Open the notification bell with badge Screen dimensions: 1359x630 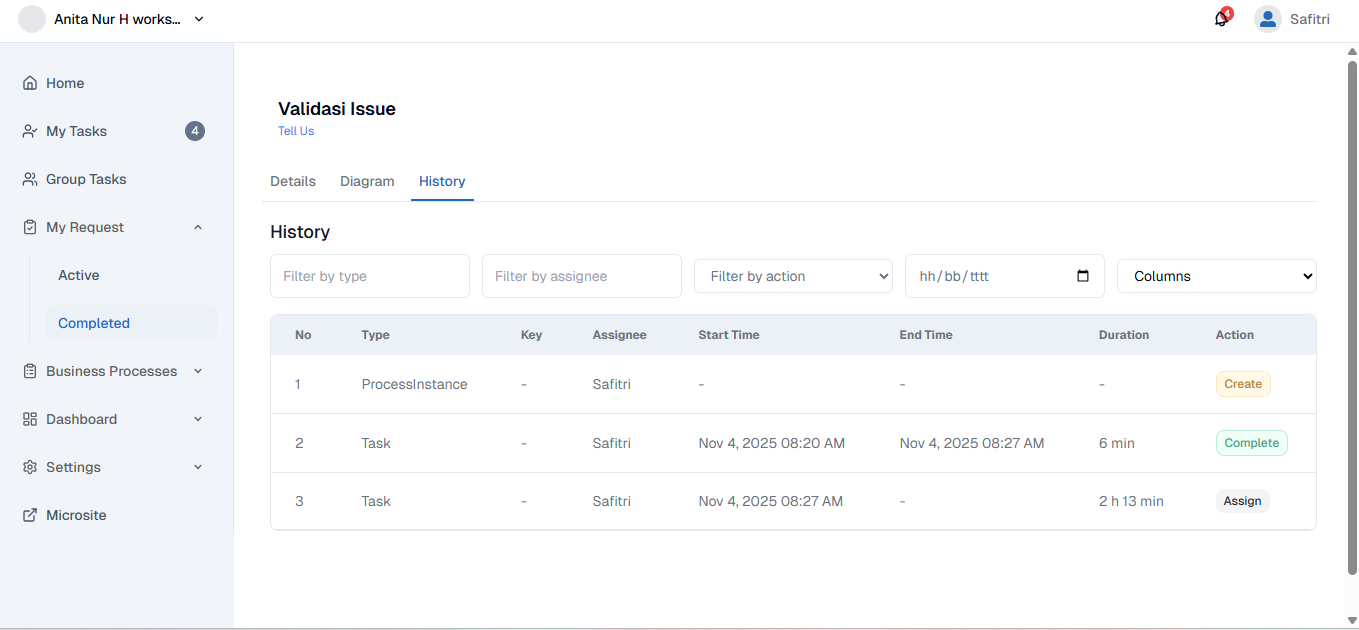click(x=1221, y=18)
